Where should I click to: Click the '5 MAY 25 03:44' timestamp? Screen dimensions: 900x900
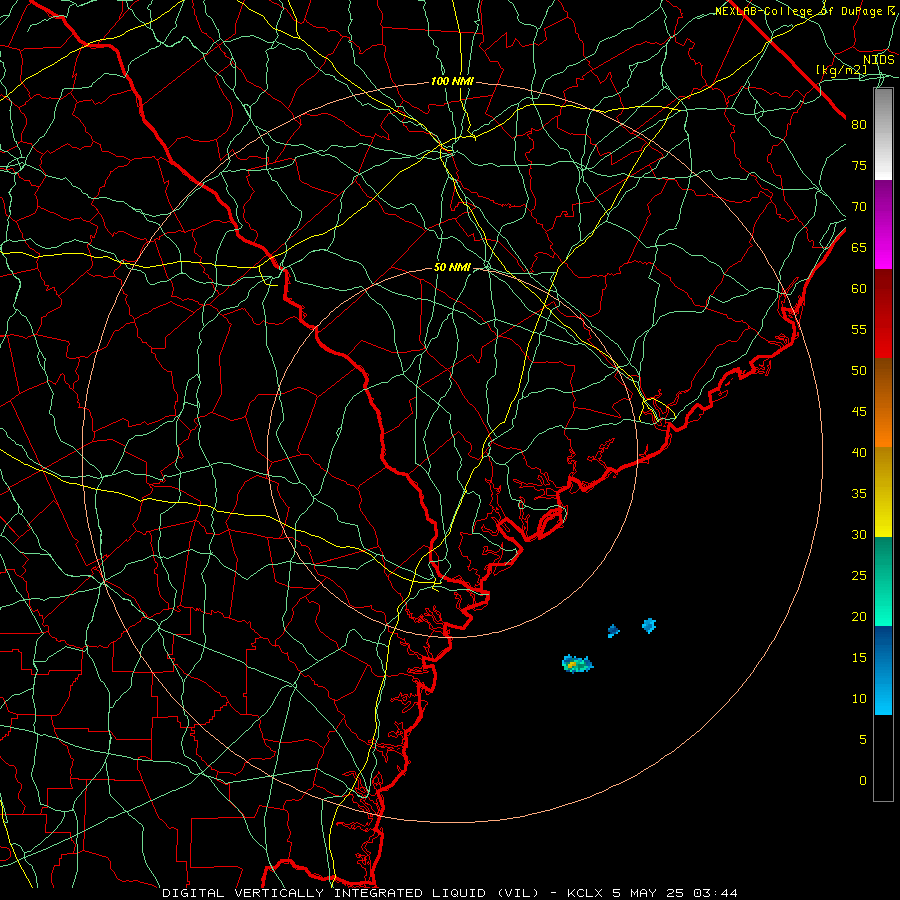coord(674,893)
